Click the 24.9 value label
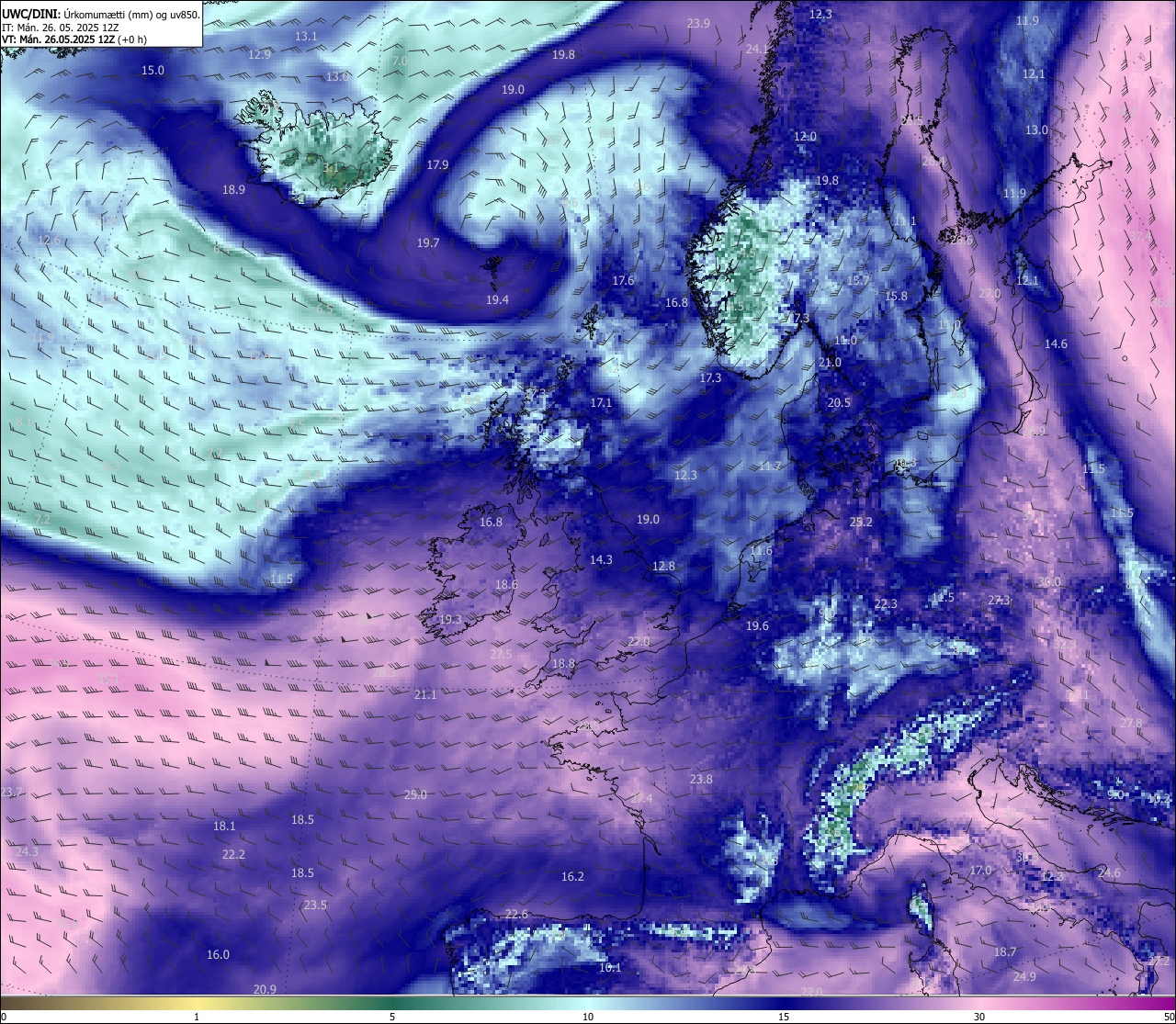This screenshot has height=1024, width=1176. (1023, 977)
